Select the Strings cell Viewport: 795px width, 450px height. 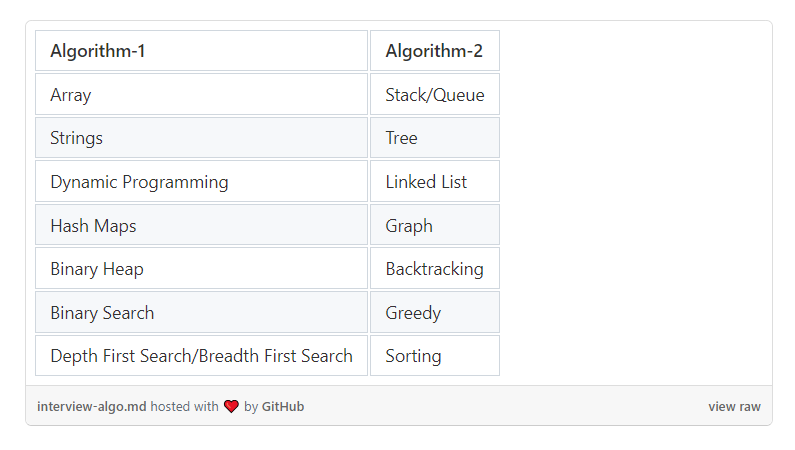201,138
